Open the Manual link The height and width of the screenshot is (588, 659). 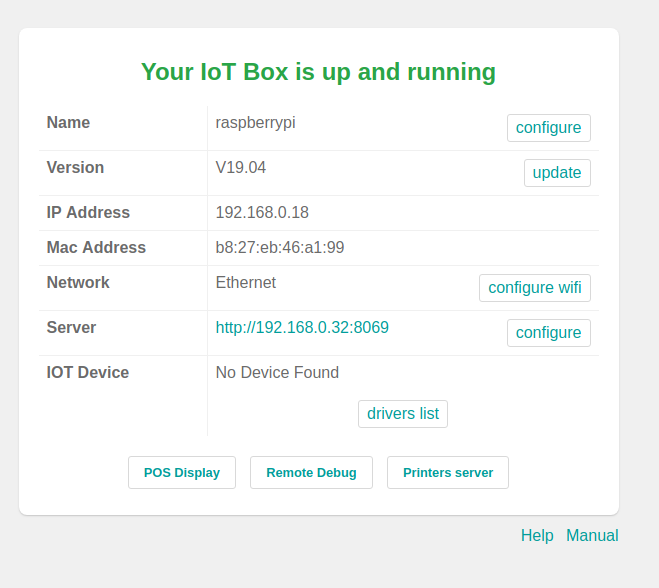(x=592, y=535)
